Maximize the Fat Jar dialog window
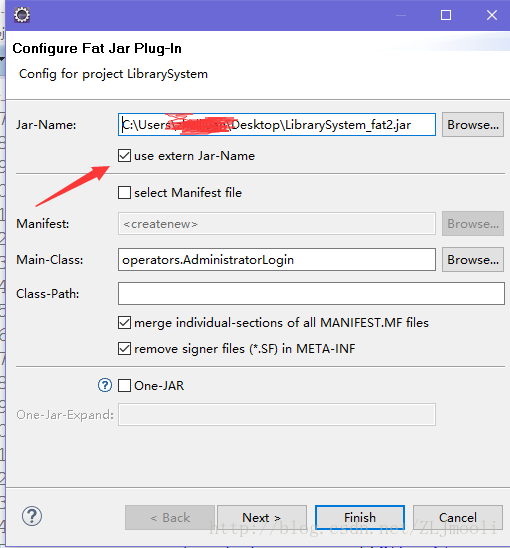Viewport: 510px width, 548px height. point(446,15)
